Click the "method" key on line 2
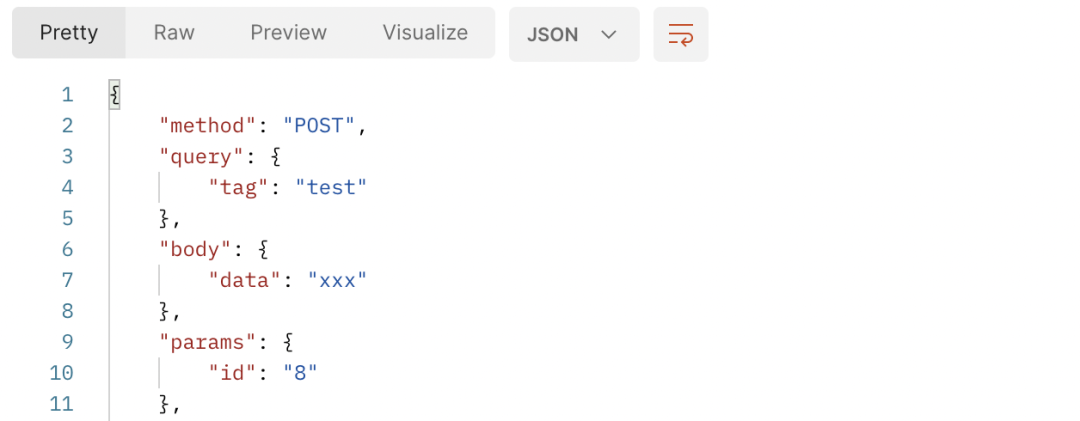The width and height of the screenshot is (1080, 421). [203, 126]
